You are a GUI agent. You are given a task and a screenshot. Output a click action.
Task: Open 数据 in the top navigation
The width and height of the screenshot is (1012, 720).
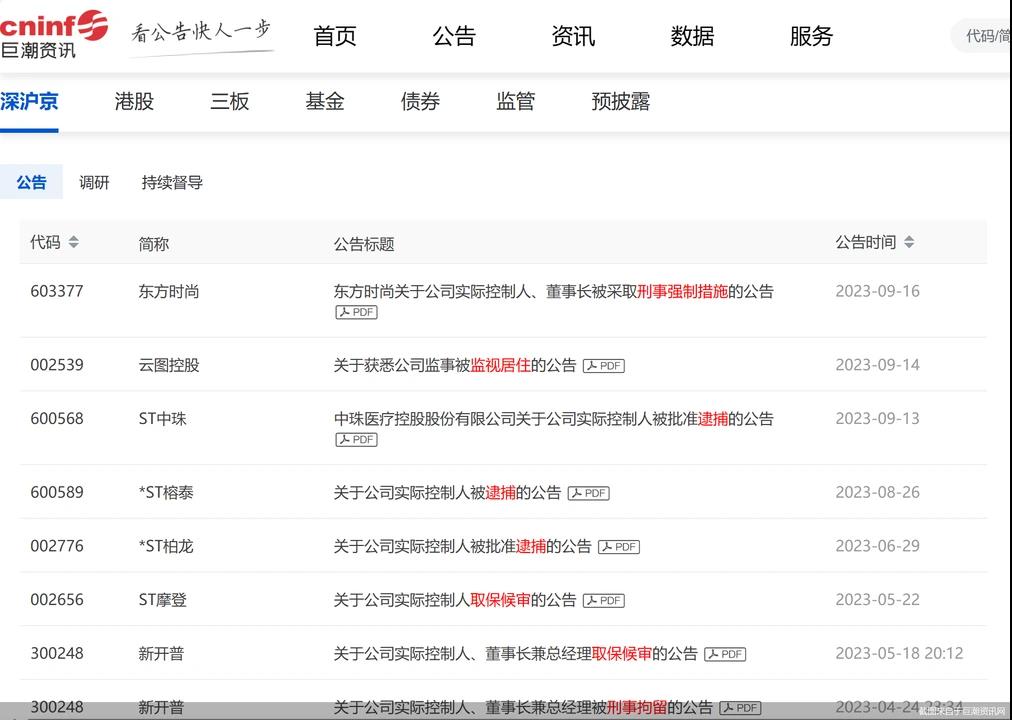(692, 37)
